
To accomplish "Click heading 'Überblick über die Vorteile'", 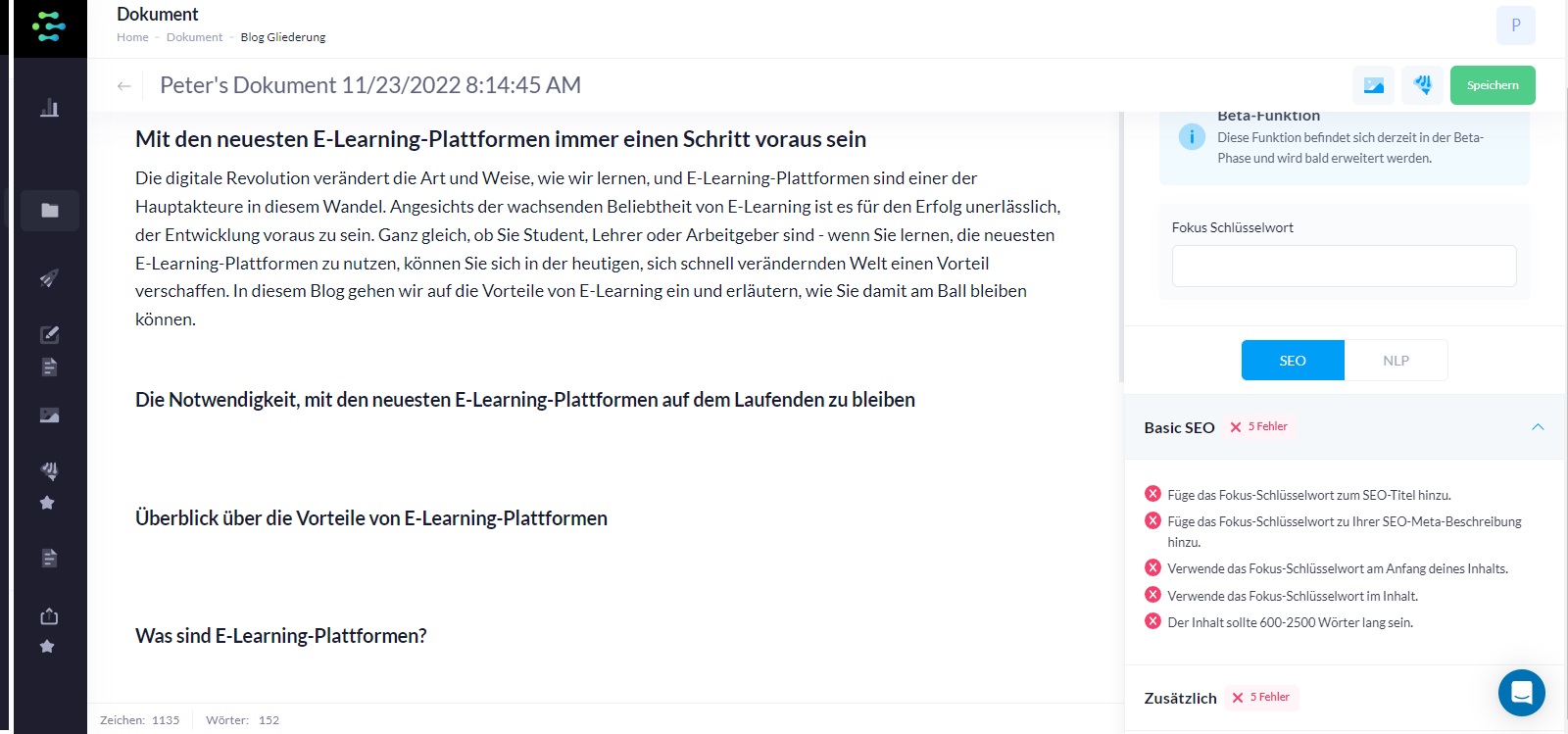I will [371, 518].
